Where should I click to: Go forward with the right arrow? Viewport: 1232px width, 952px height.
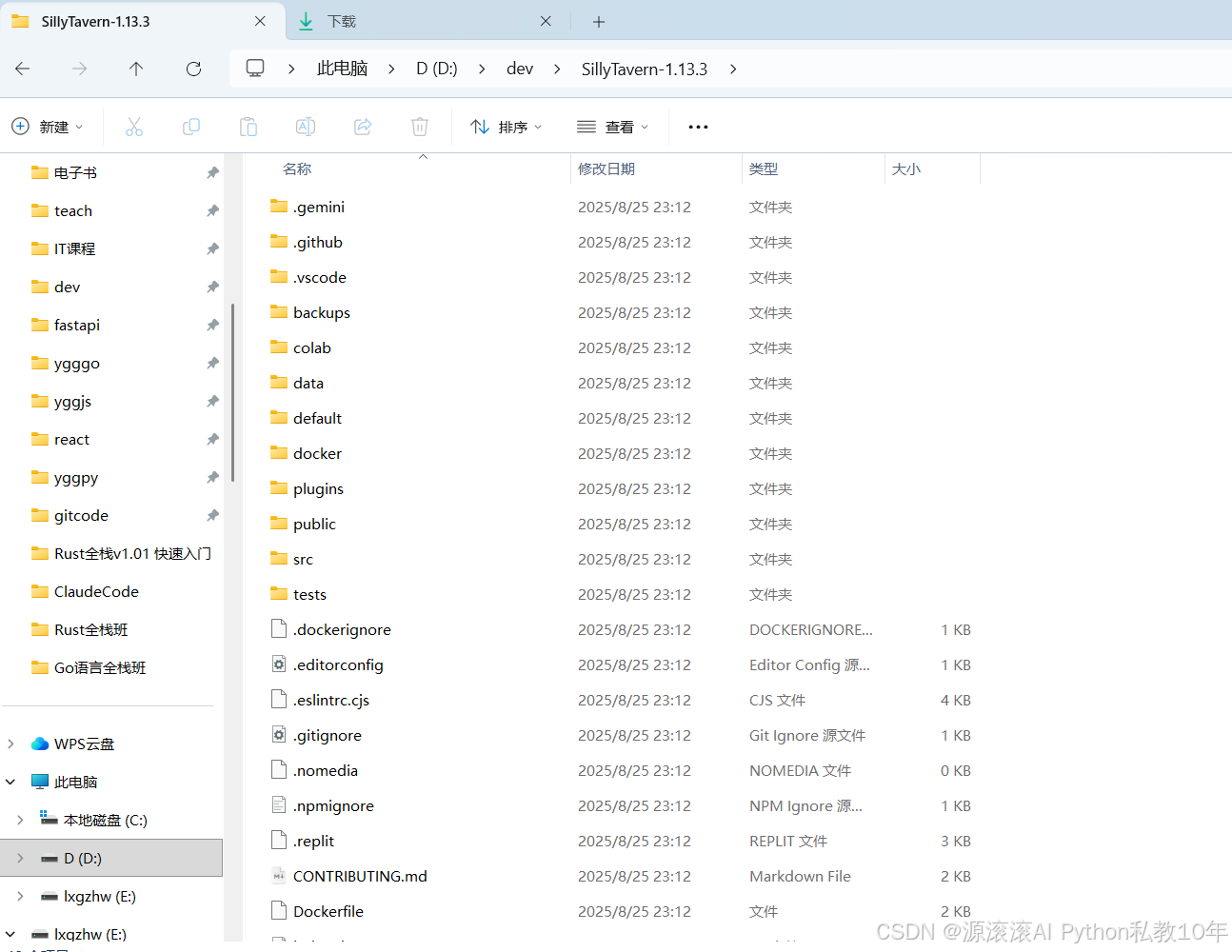(x=80, y=69)
